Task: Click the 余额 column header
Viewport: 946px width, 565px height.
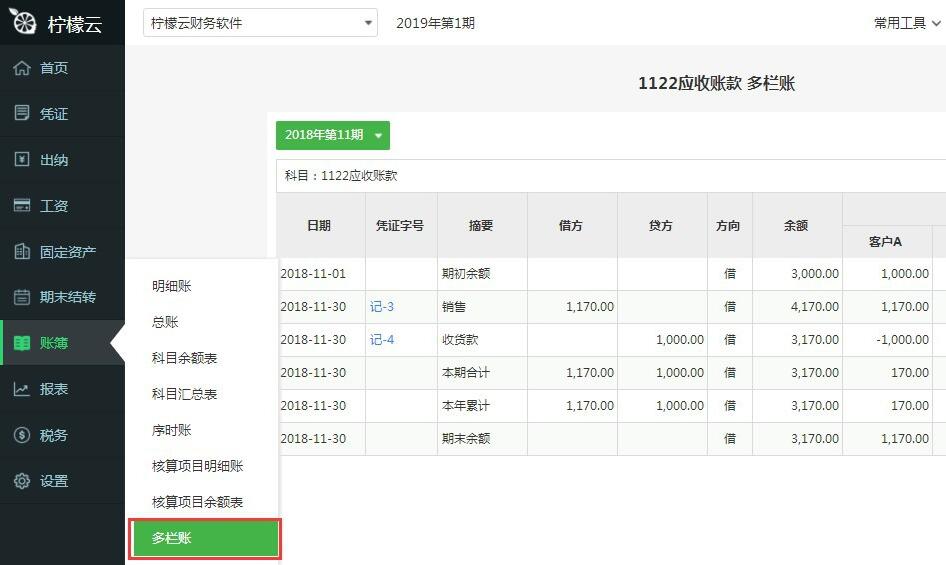Action: tap(797, 225)
